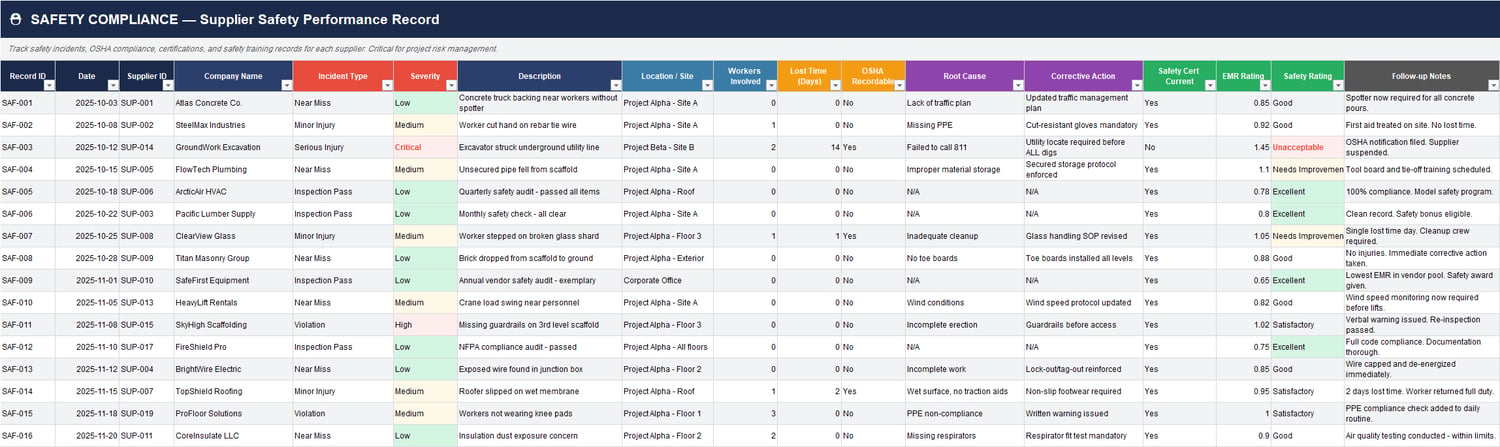Open the Record ID column filter dropdown

point(49,86)
